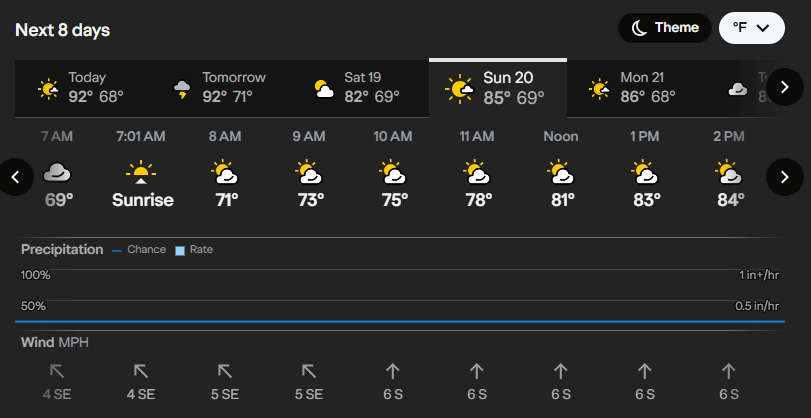Click the crescent moon icon in Theme
811x418 pixels.
640,28
